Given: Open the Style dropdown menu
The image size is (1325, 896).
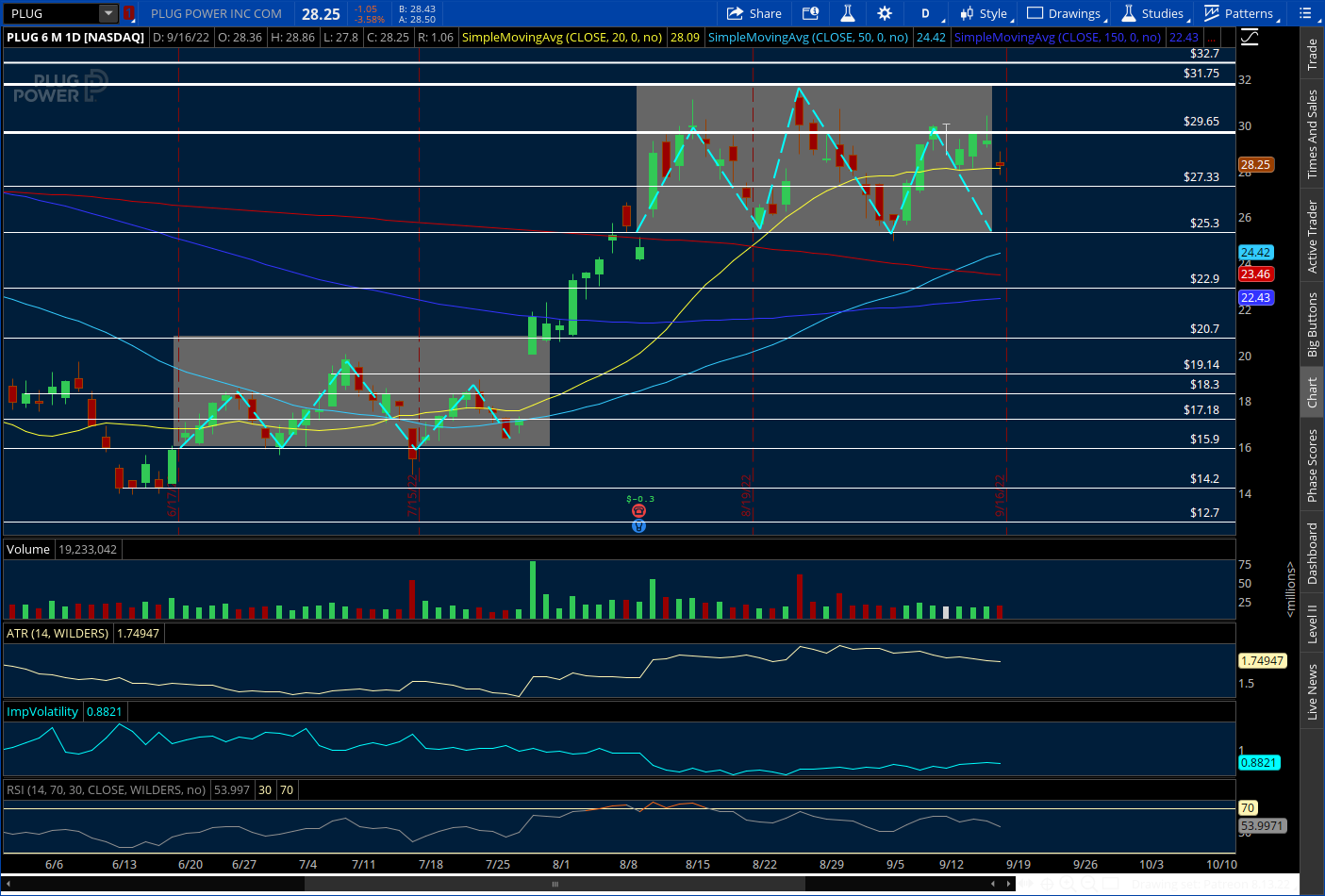Looking at the screenshot, I should [x=984, y=13].
